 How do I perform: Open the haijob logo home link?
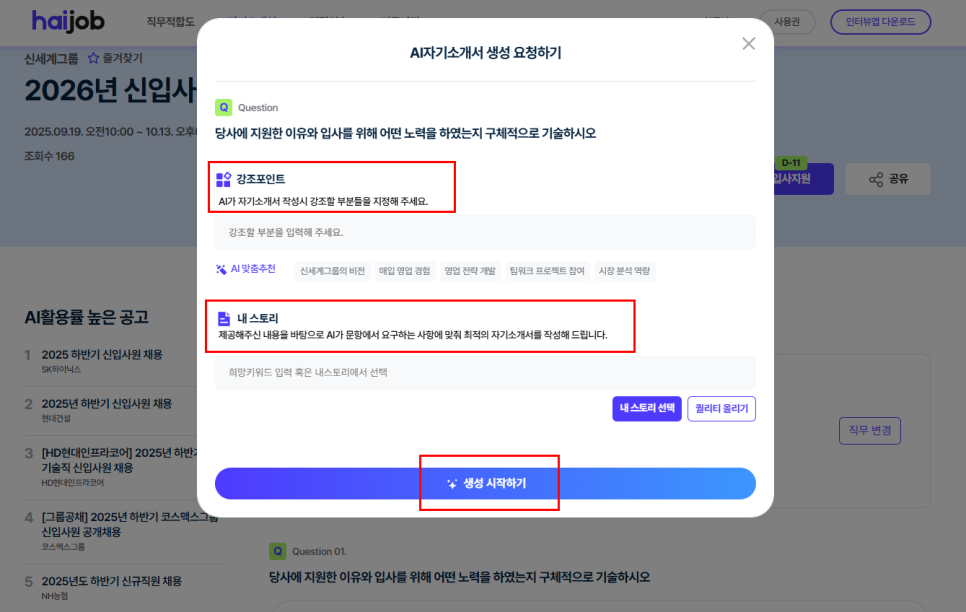(68, 22)
